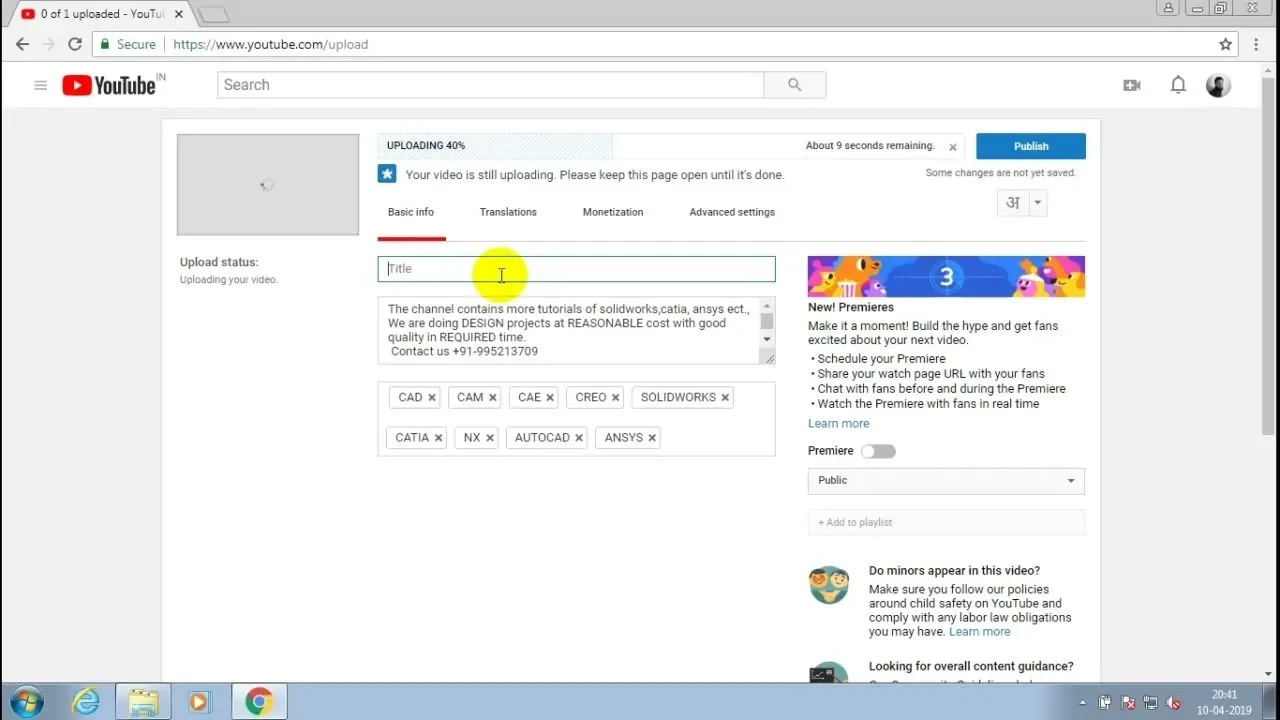Reload the page
1280x720 pixels.
coord(75,44)
